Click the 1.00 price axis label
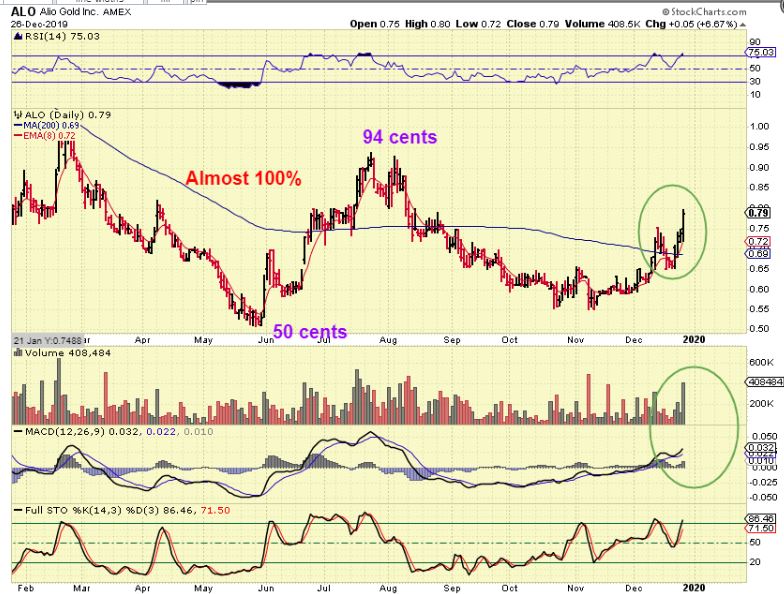Viewport: 784px width, 594px height. pyautogui.click(x=760, y=126)
